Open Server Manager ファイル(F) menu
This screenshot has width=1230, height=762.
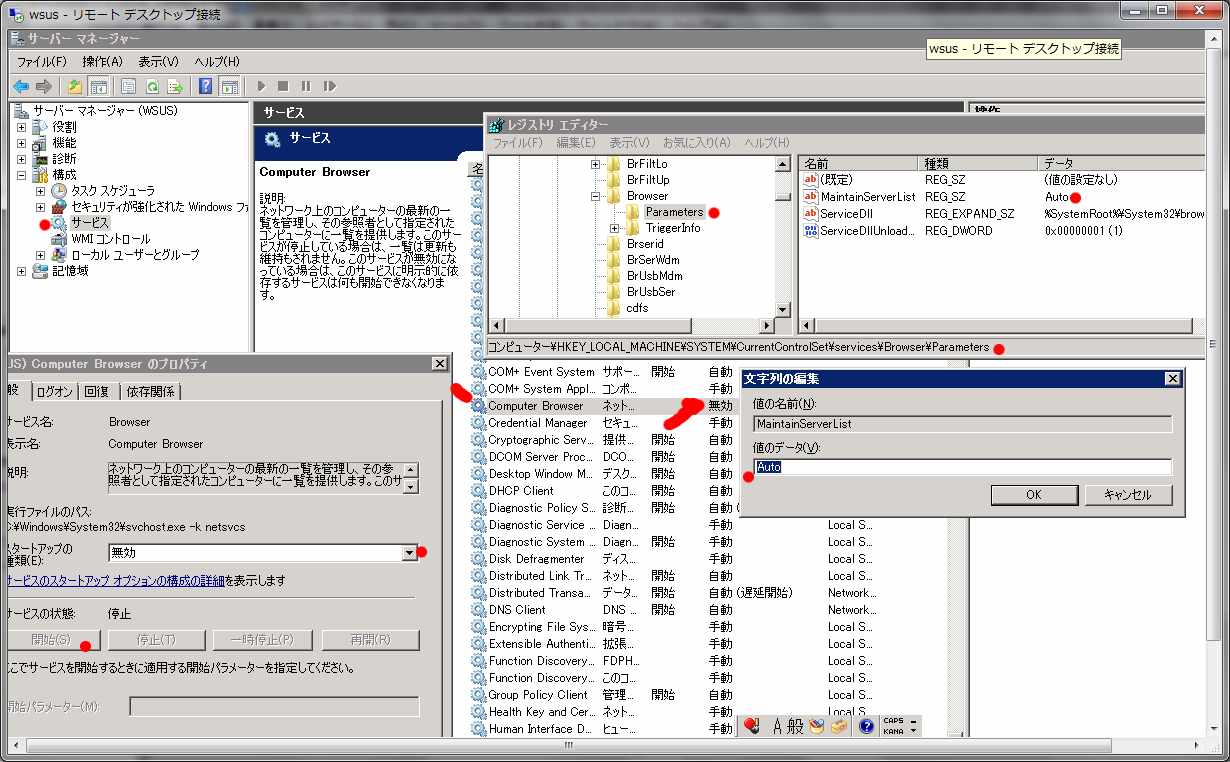click(x=41, y=62)
